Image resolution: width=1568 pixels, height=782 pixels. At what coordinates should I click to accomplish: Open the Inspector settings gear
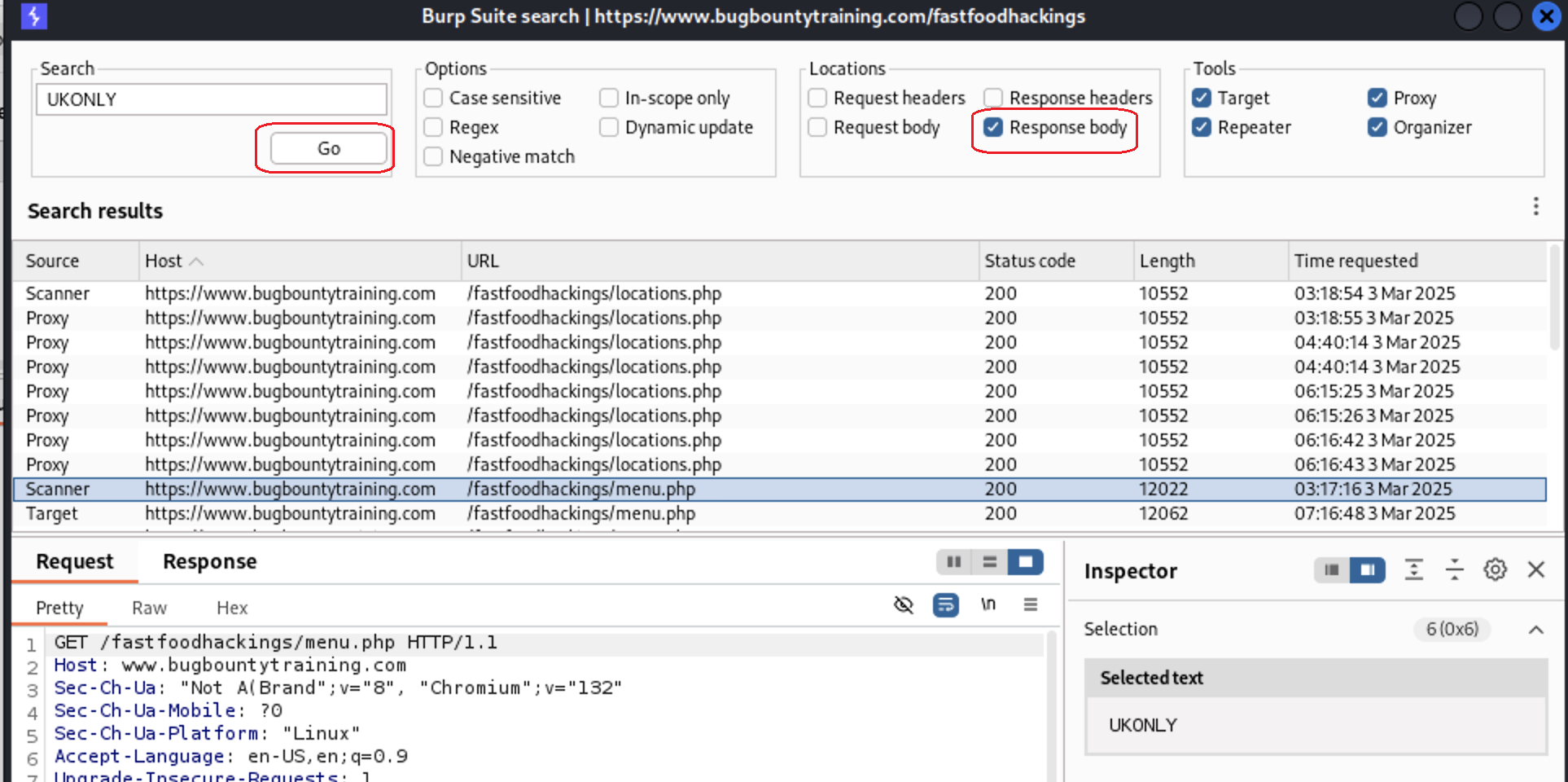click(1495, 570)
